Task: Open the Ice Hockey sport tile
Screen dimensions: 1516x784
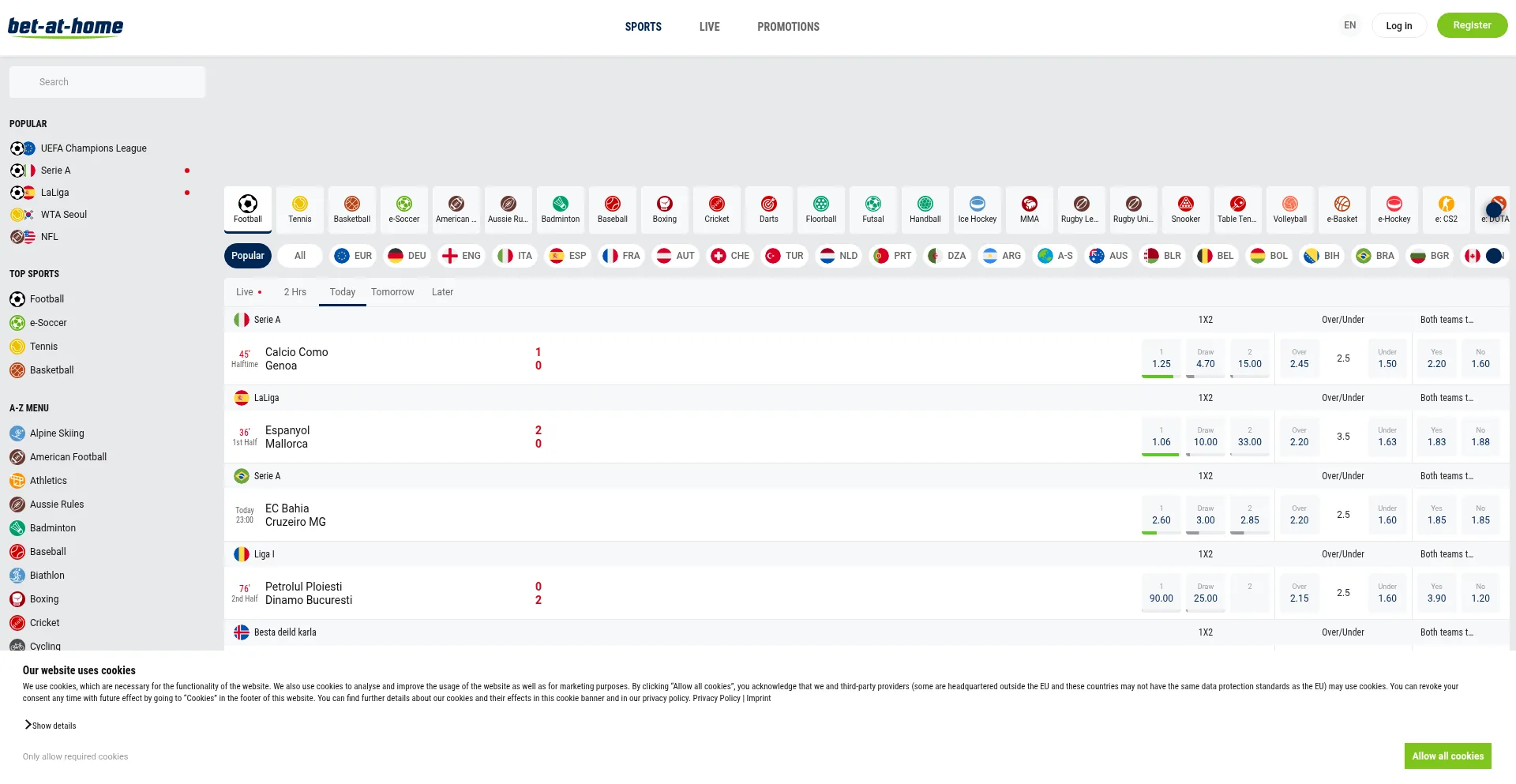Action: (x=978, y=209)
